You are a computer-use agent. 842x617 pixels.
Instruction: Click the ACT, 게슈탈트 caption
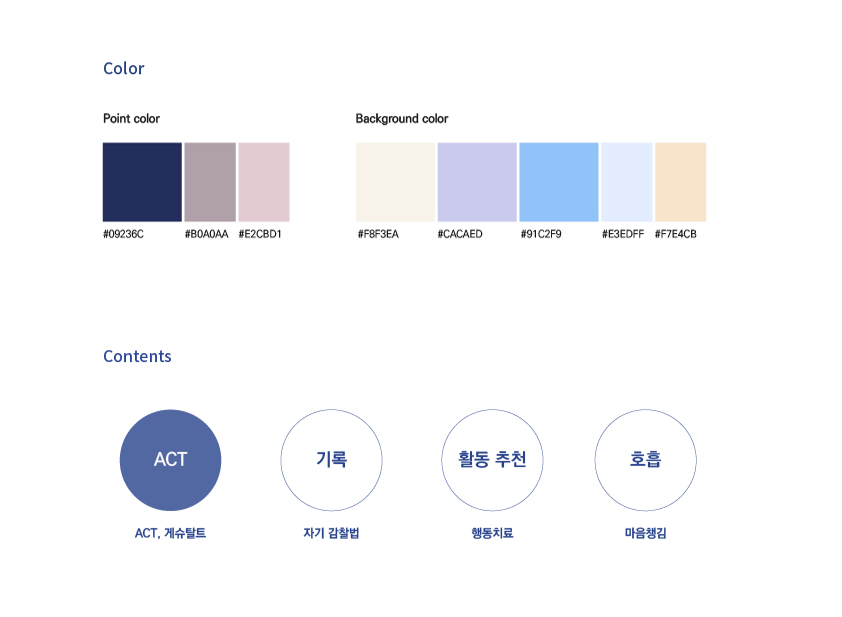[170, 533]
